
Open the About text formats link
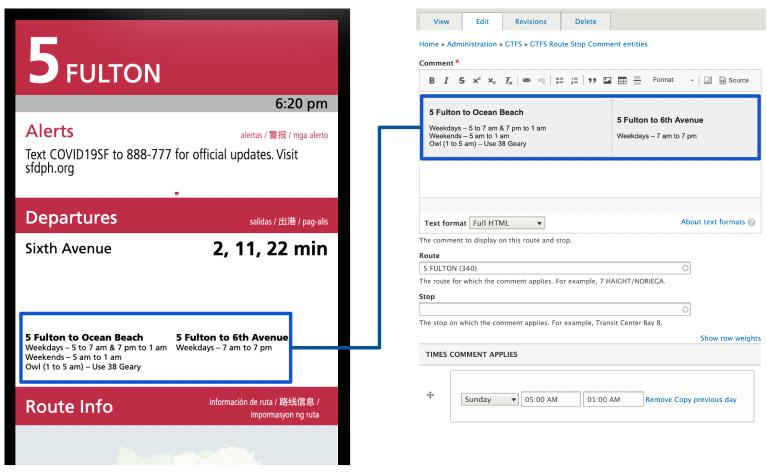pyautogui.click(x=715, y=222)
